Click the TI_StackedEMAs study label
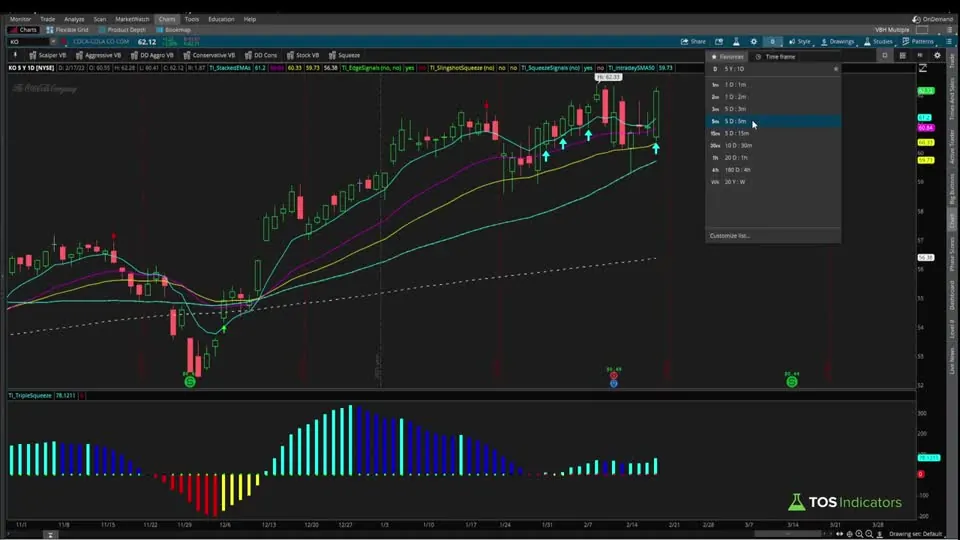This screenshot has width=960, height=540. (x=230, y=68)
